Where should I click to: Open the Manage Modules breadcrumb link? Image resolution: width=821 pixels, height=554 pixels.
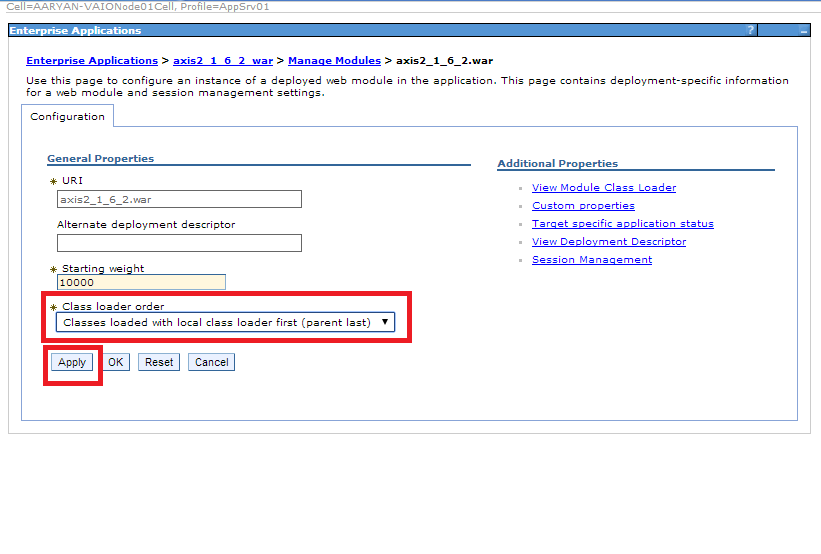point(335,61)
